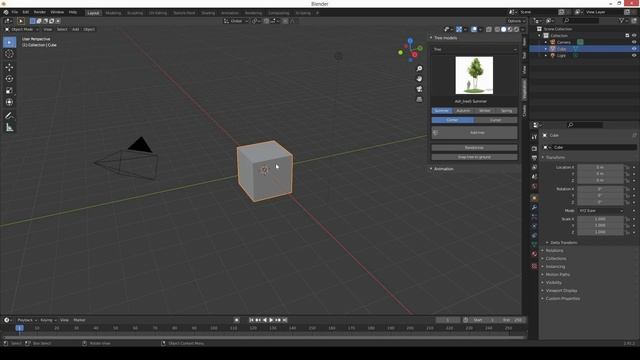Viewport: 640px width, 360px height.
Task: Click the Location X value field
Action: coord(600,167)
